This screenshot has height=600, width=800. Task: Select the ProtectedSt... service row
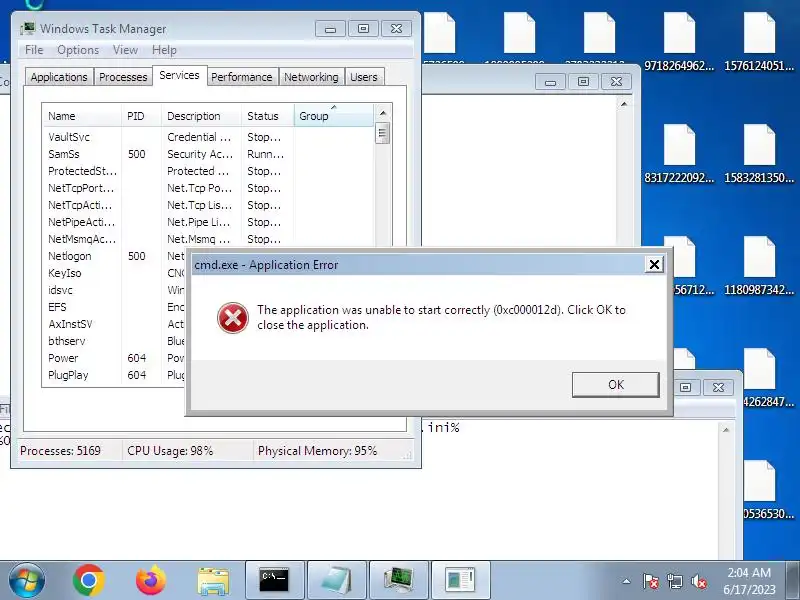pyautogui.click(x=208, y=171)
